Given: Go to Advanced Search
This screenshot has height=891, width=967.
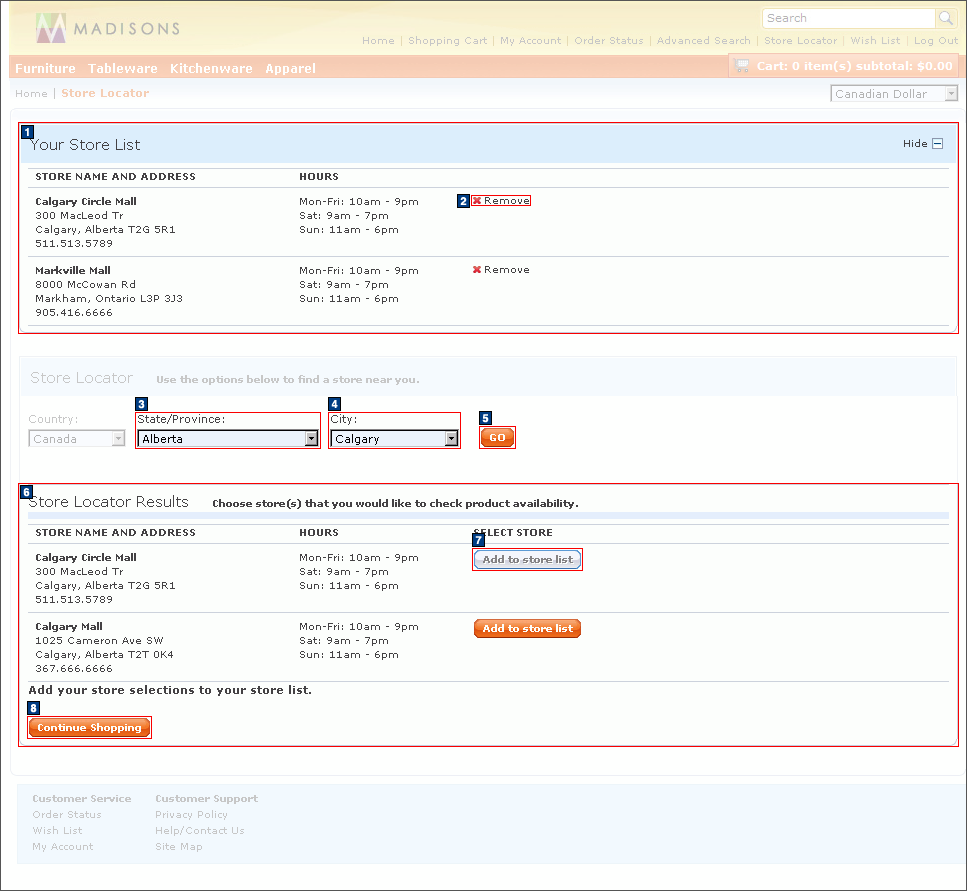Looking at the screenshot, I should [703, 40].
